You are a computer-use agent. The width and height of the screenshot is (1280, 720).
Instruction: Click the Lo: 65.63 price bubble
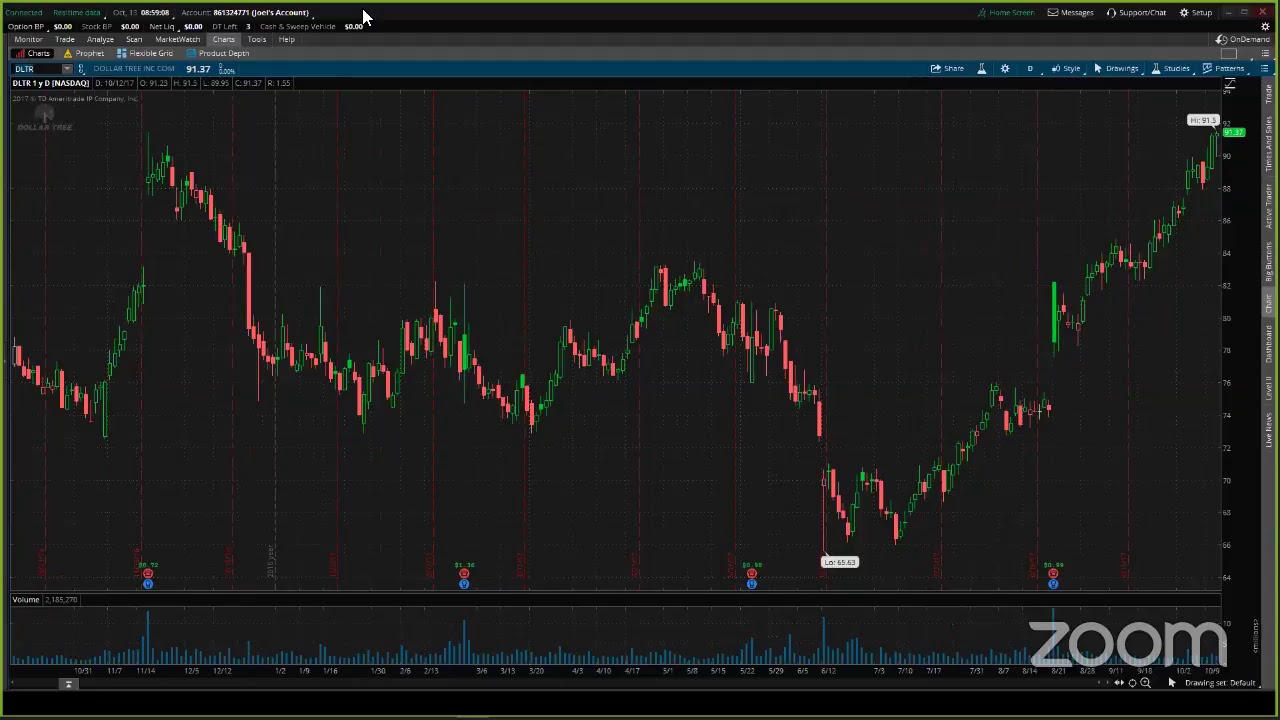(x=839, y=562)
